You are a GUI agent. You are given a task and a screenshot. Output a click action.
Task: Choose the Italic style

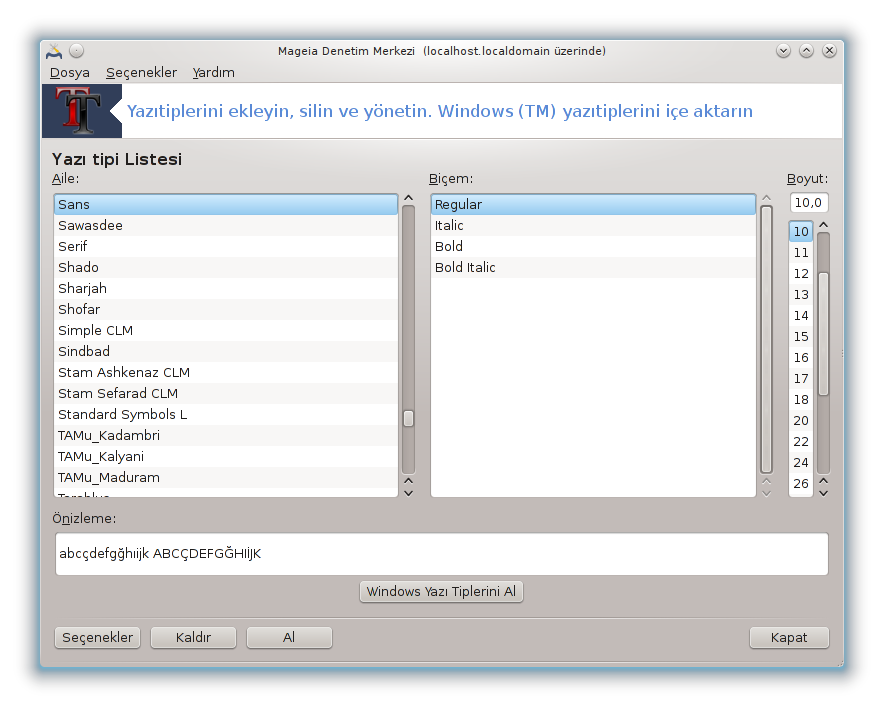(x=593, y=226)
